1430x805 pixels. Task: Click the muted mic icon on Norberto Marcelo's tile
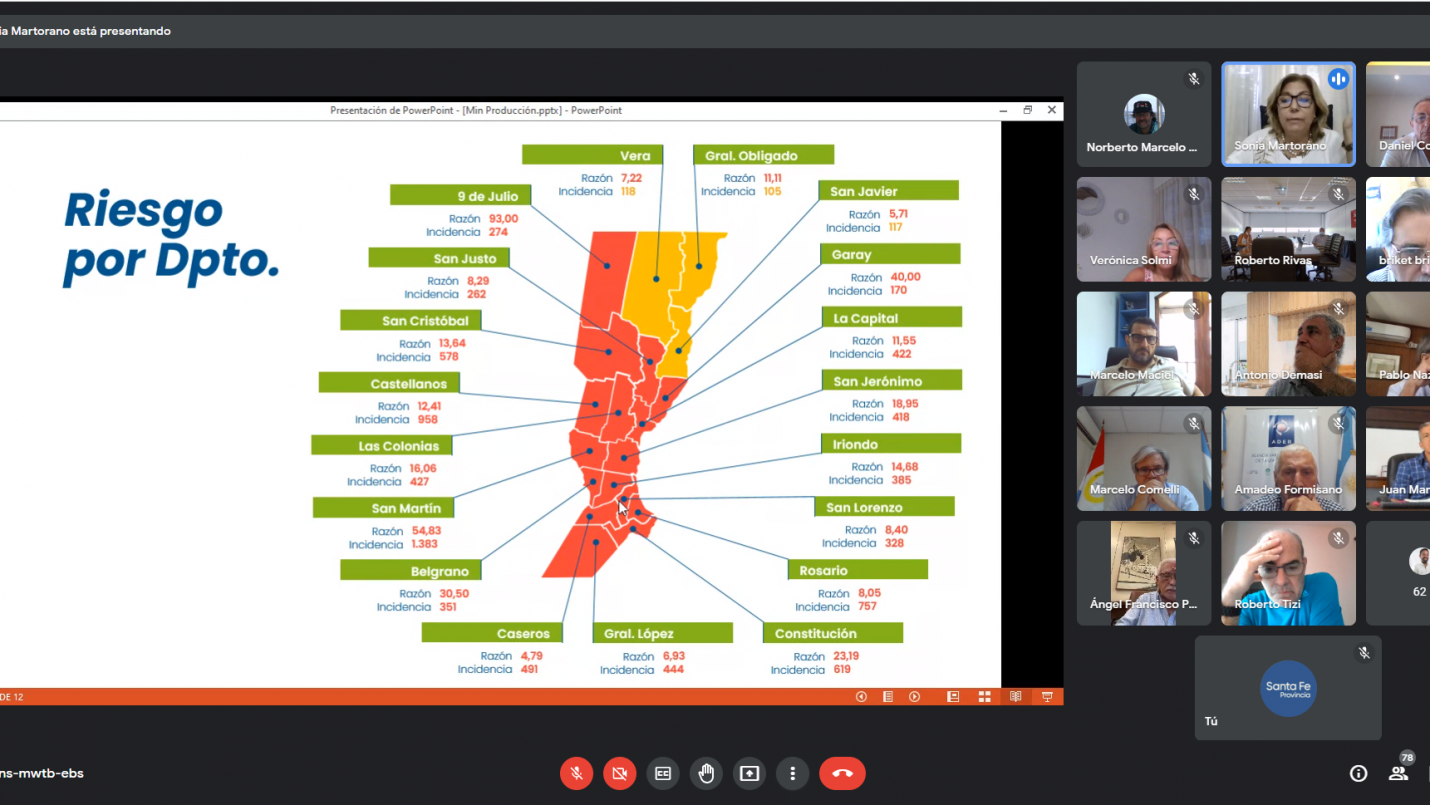tap(1193, 79)
